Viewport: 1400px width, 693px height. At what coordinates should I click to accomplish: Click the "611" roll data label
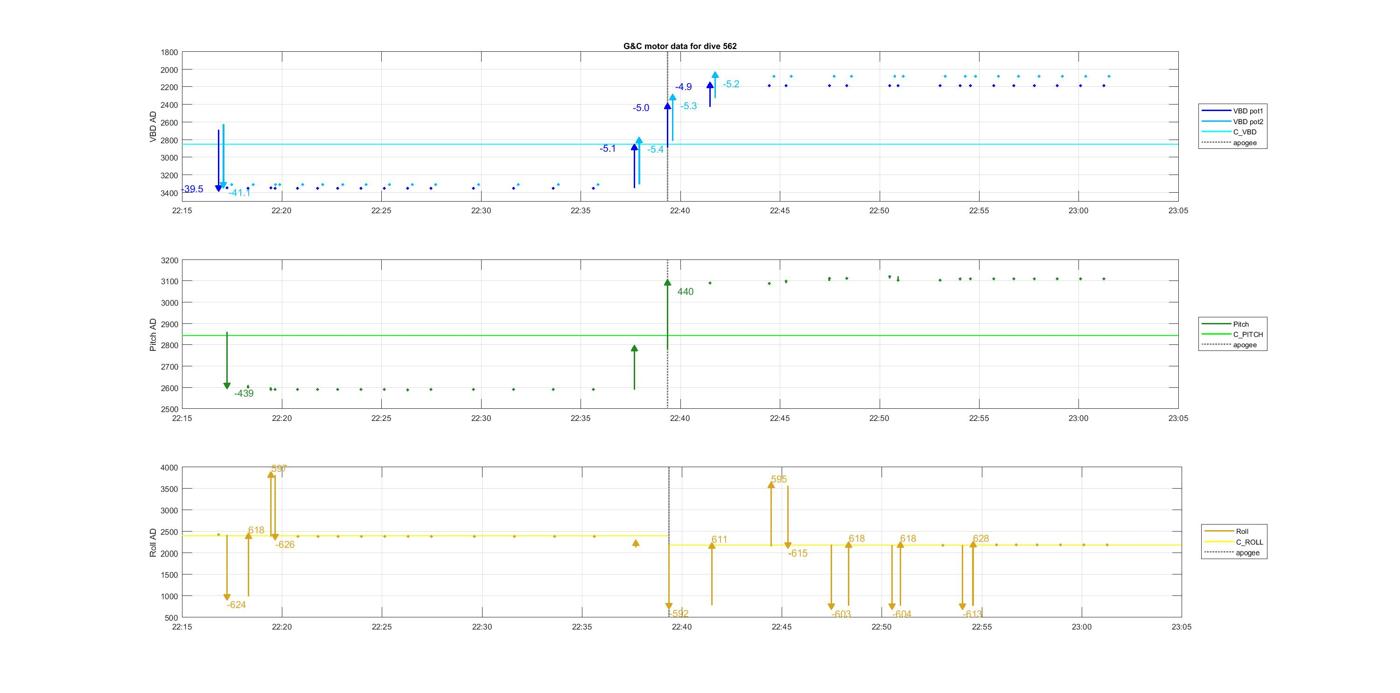(720, 540)
